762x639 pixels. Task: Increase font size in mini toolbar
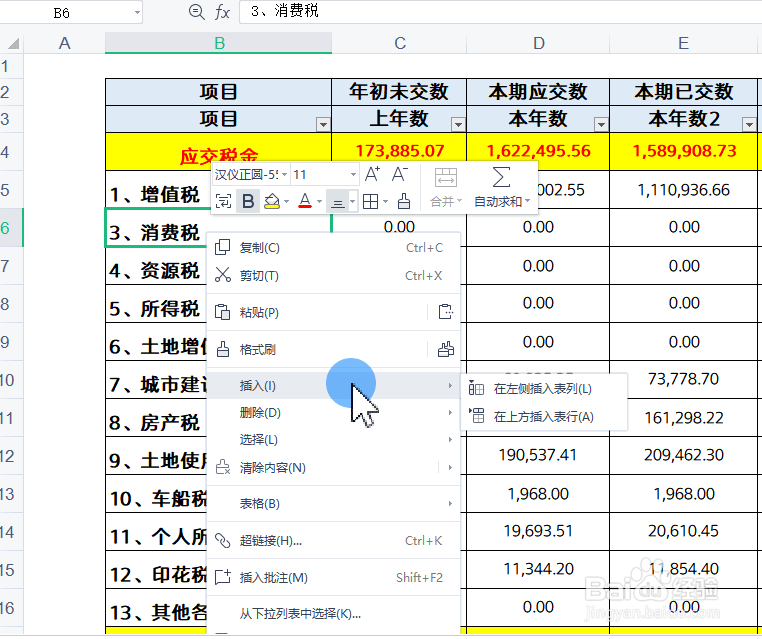372,174
